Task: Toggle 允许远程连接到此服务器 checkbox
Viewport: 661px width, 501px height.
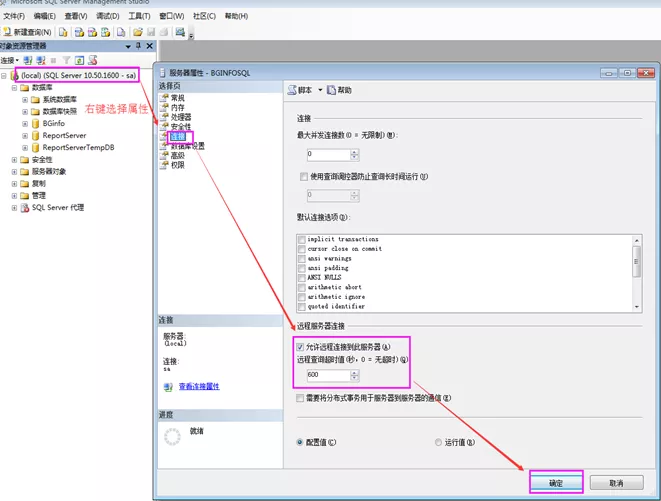Action: click(x=301, y=347)
